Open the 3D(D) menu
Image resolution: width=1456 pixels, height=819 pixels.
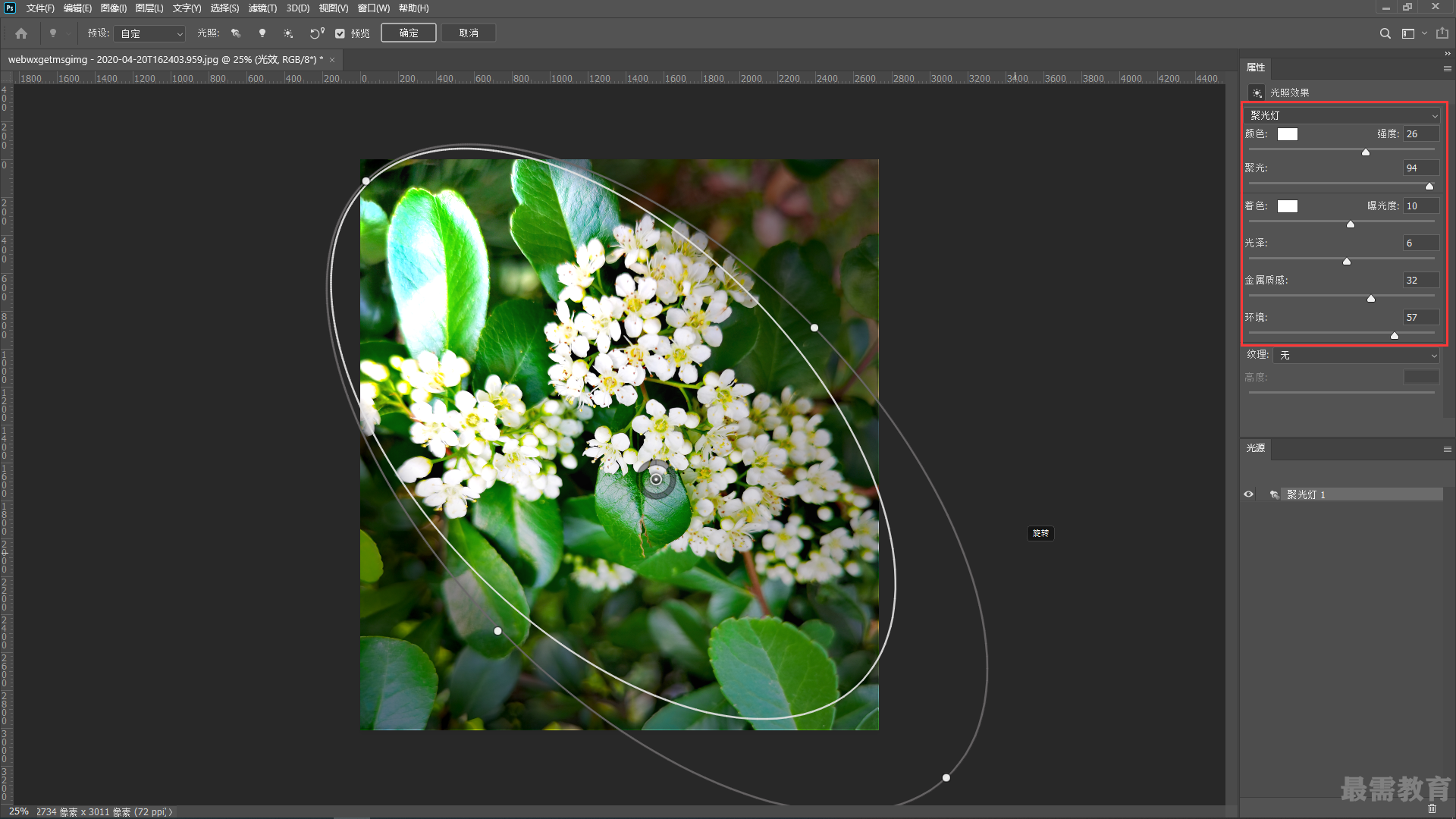(x=298, y=8)
